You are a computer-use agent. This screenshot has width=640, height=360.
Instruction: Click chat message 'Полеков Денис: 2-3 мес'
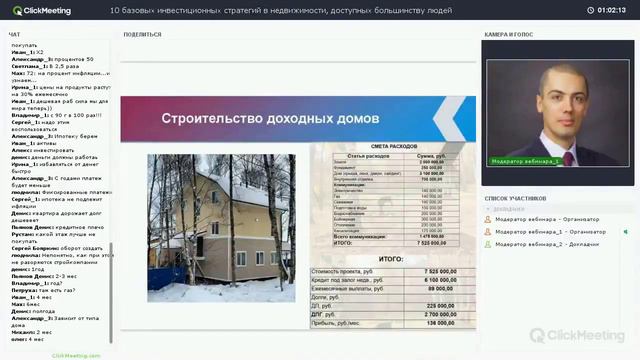tap(44, 276)
